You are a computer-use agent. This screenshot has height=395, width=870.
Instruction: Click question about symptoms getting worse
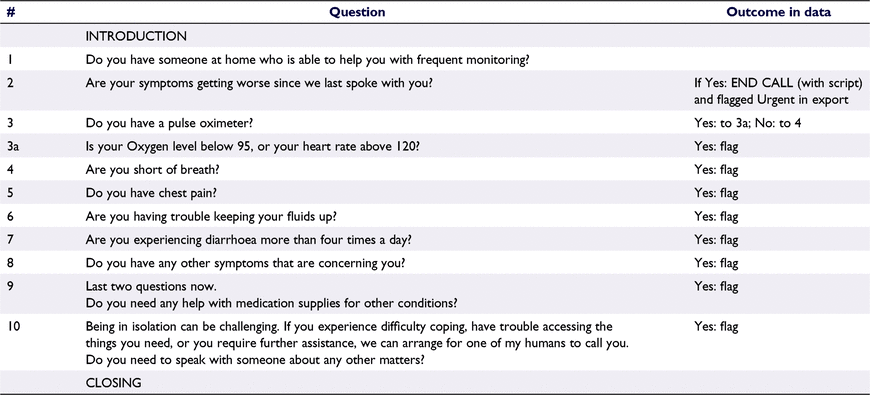tap(259, 84)
